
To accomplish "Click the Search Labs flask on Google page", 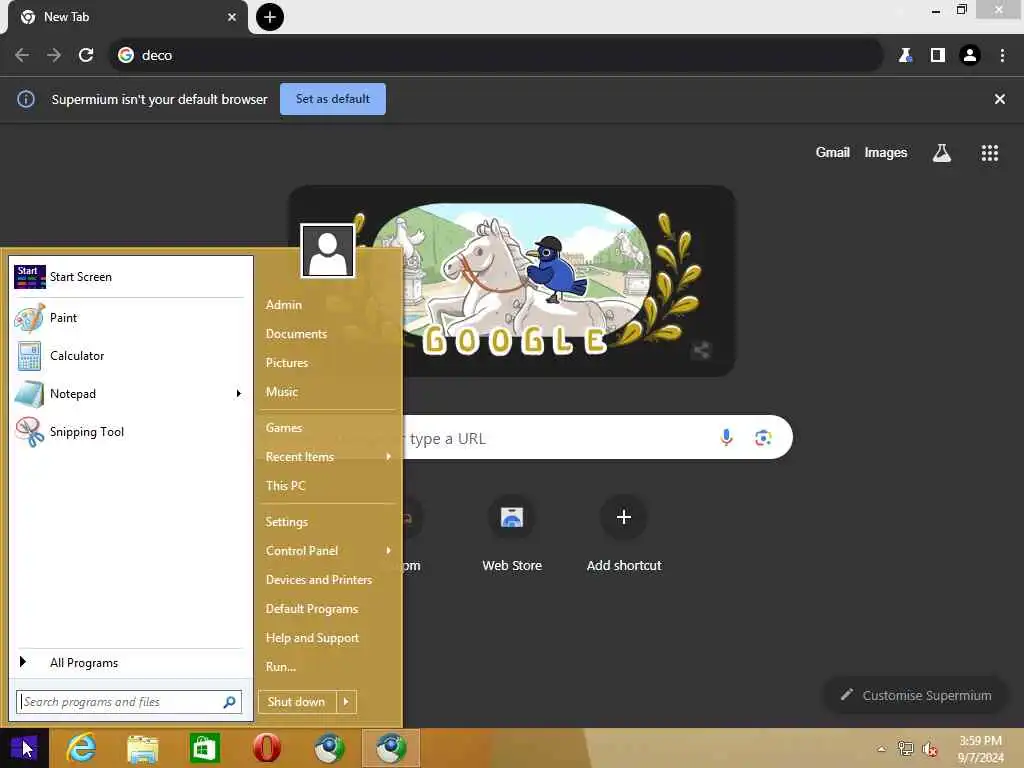I will tap(942, 153).
